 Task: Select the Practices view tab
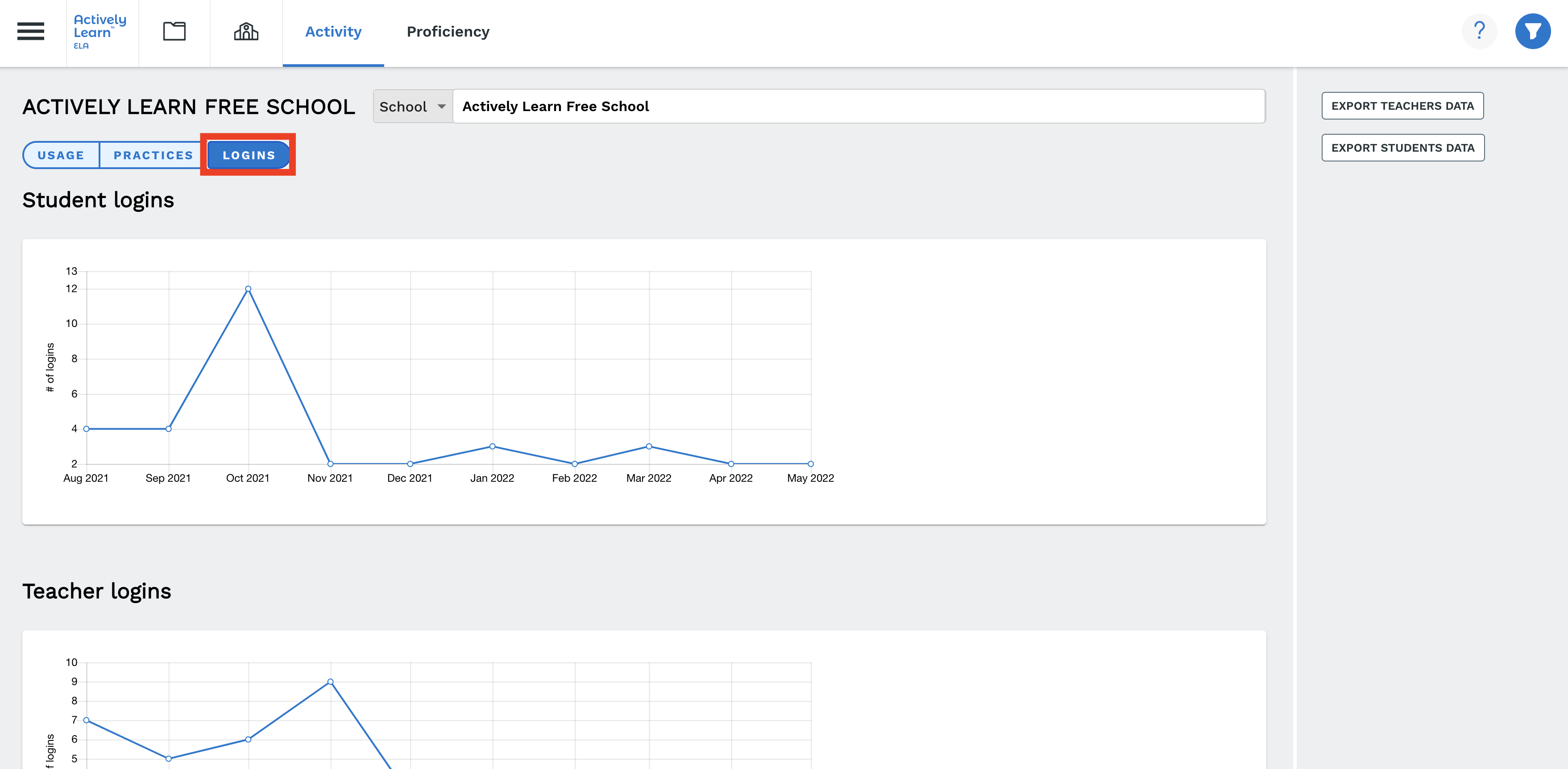(x=153, y=155)
